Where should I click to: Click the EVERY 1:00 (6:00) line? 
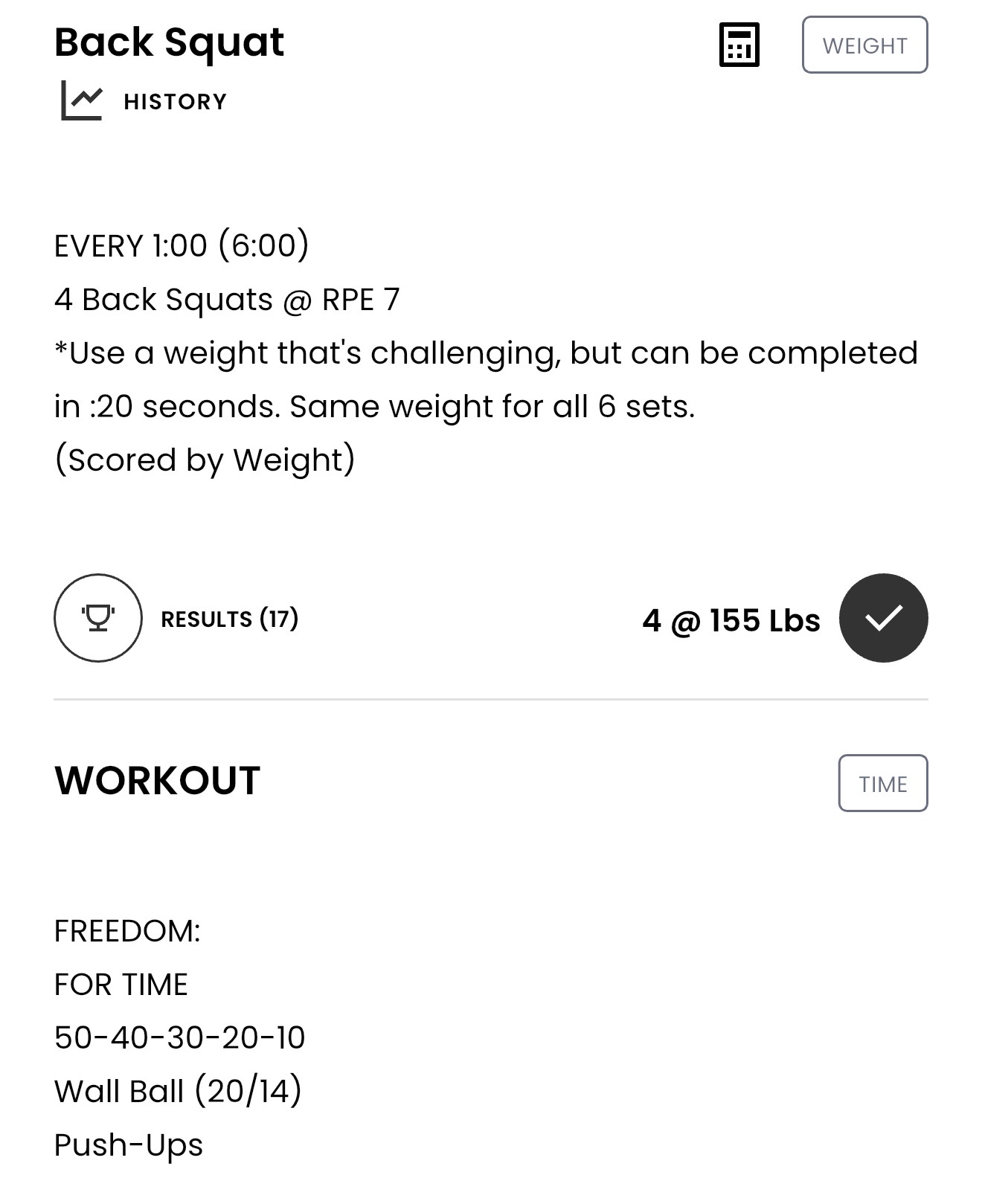[182, 245]
